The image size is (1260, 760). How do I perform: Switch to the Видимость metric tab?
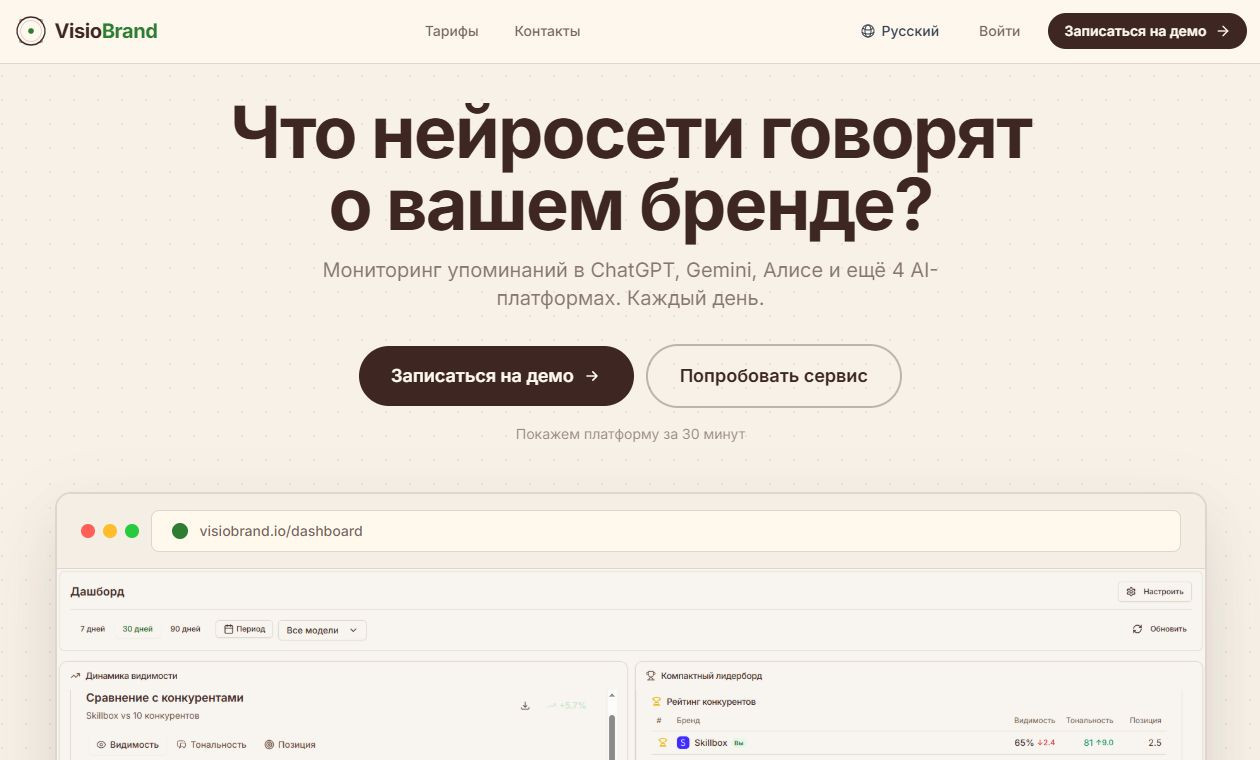(127, 744)
